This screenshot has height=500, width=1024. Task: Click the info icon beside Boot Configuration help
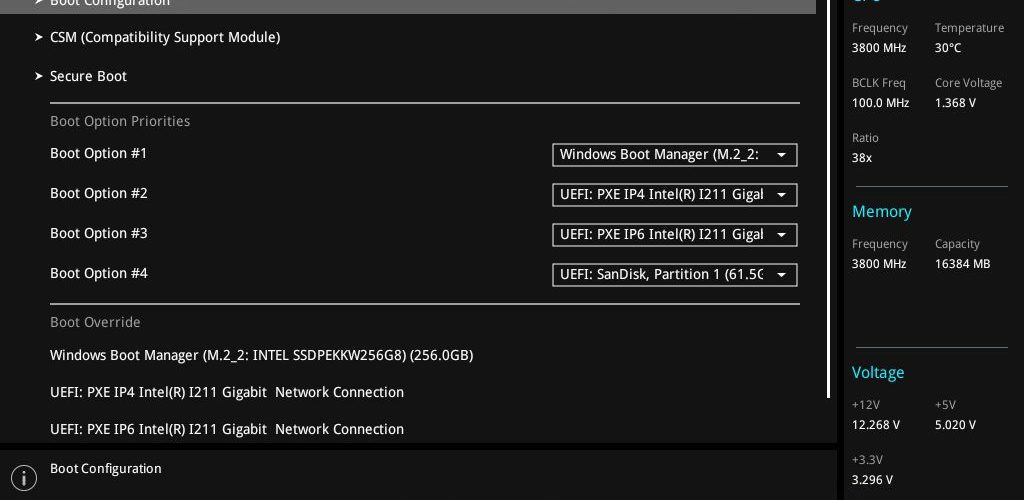[x=24, y=478]
